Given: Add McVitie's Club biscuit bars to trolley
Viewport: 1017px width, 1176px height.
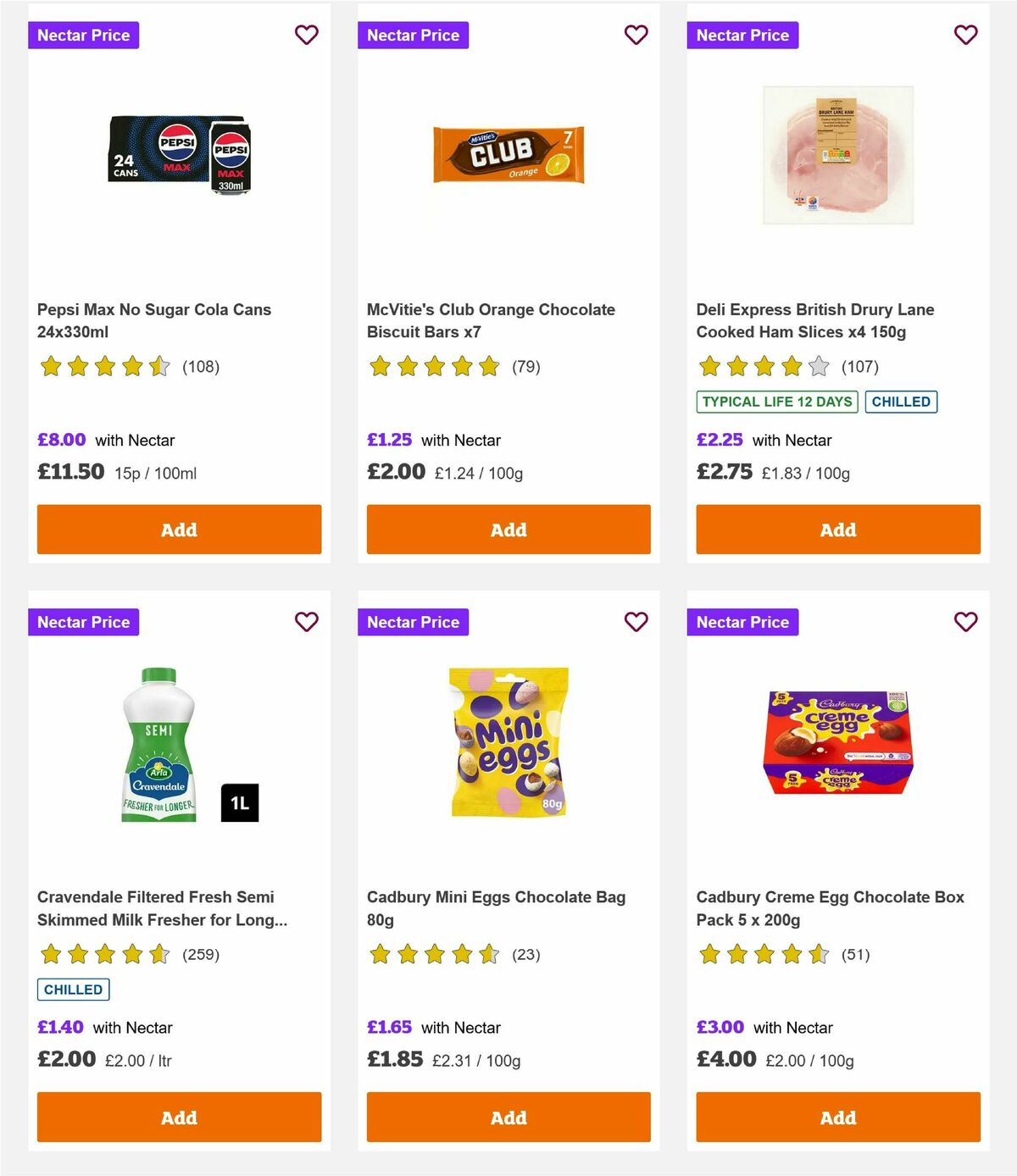Looking at the screenshot, I should 508,530.
